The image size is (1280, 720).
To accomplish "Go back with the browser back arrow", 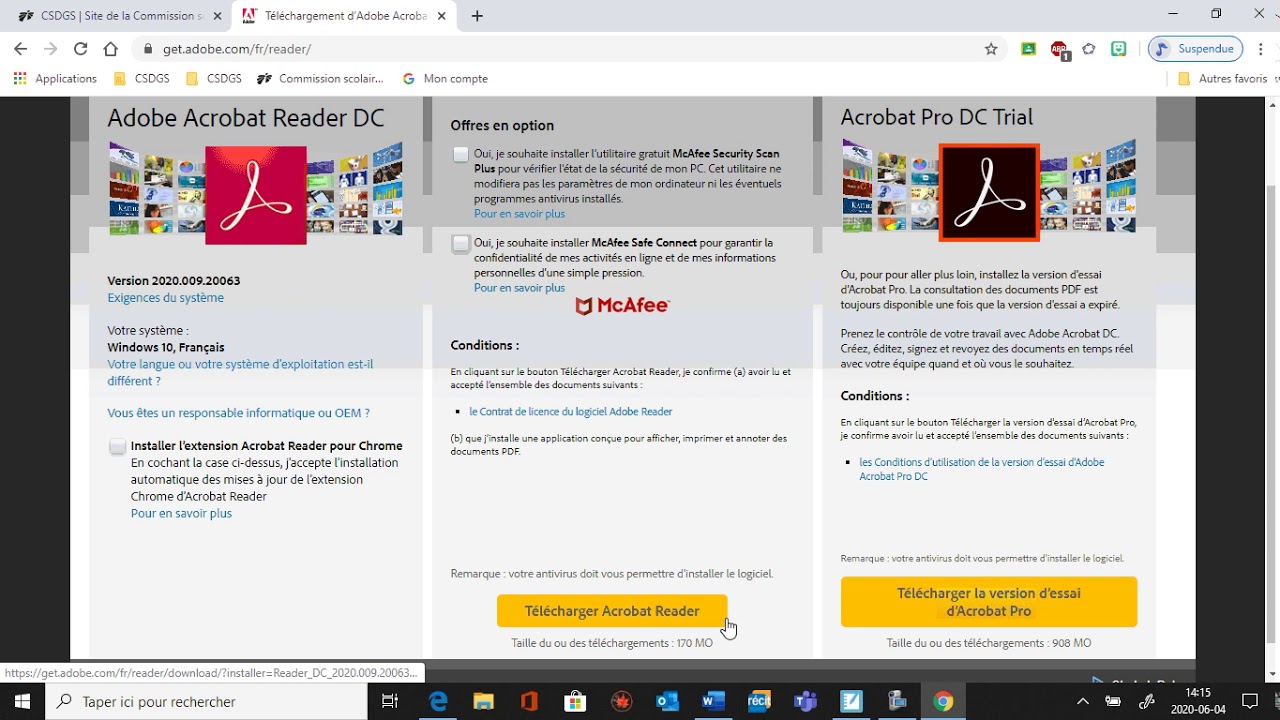I will point(21,49).
